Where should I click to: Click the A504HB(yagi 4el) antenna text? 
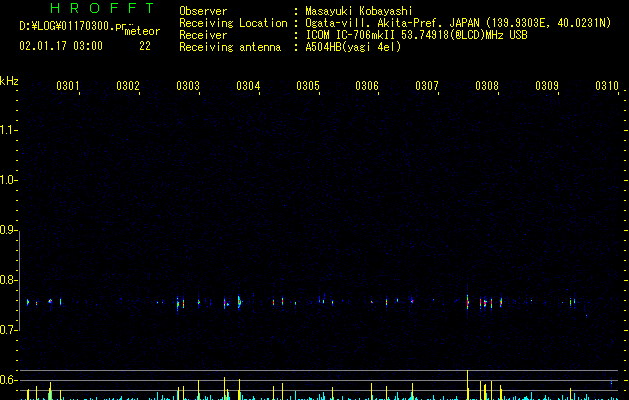click(353, 47)
